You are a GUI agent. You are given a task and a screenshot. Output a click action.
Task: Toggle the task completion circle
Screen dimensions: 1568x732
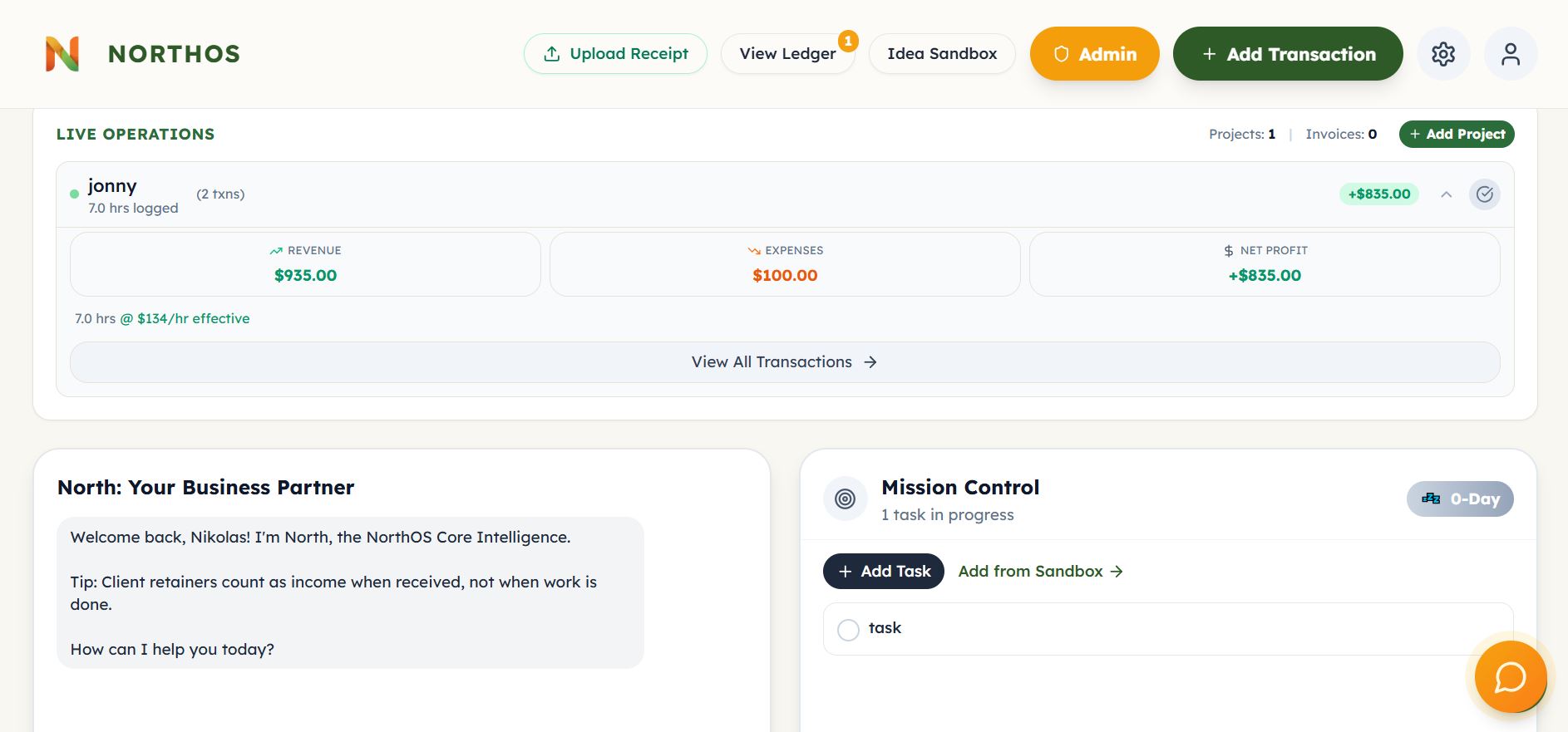pos(848,630)
